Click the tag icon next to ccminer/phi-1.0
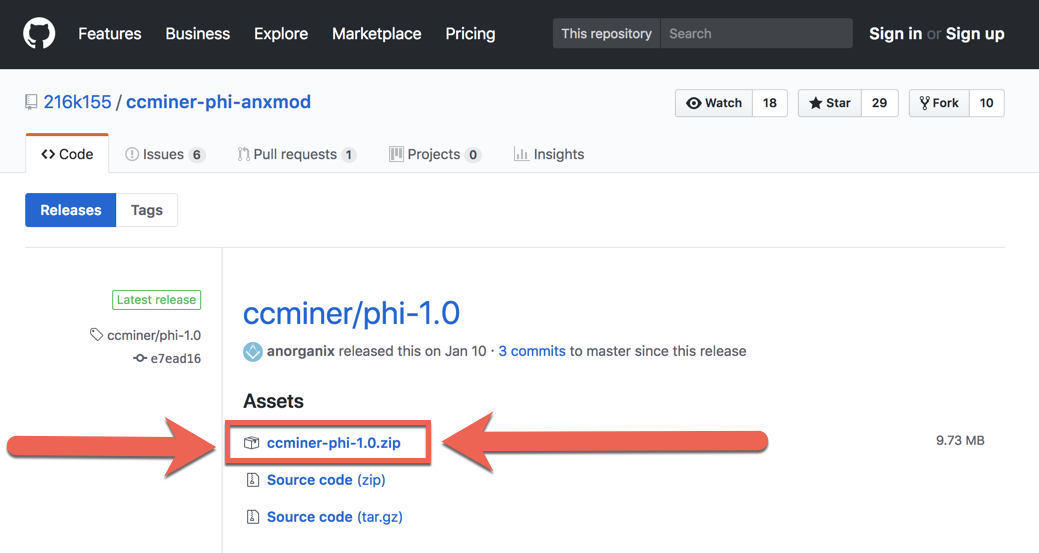The image size is (1039, 553). pos(97,335)
